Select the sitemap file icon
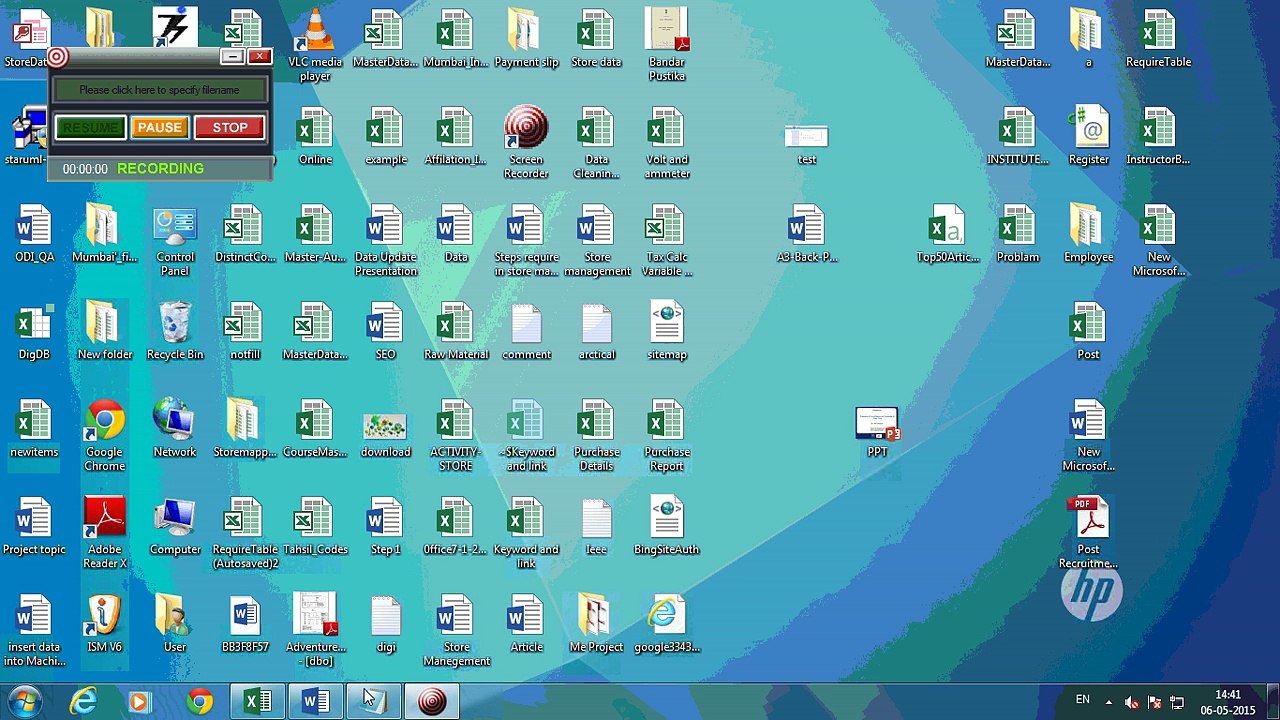1280x720 pixels. 667,332
